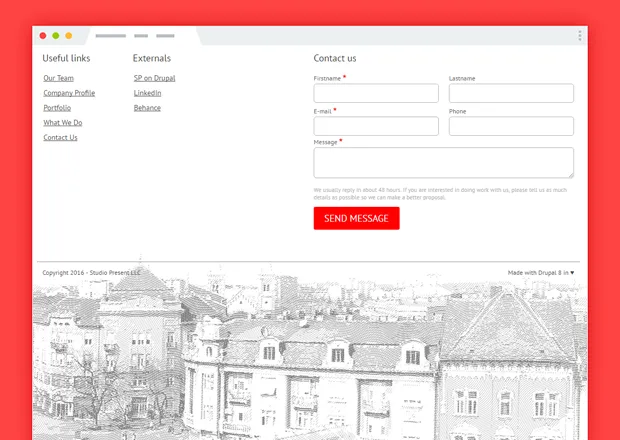
Task: Open the What We Do link
Action: click(x=63, y=123)
